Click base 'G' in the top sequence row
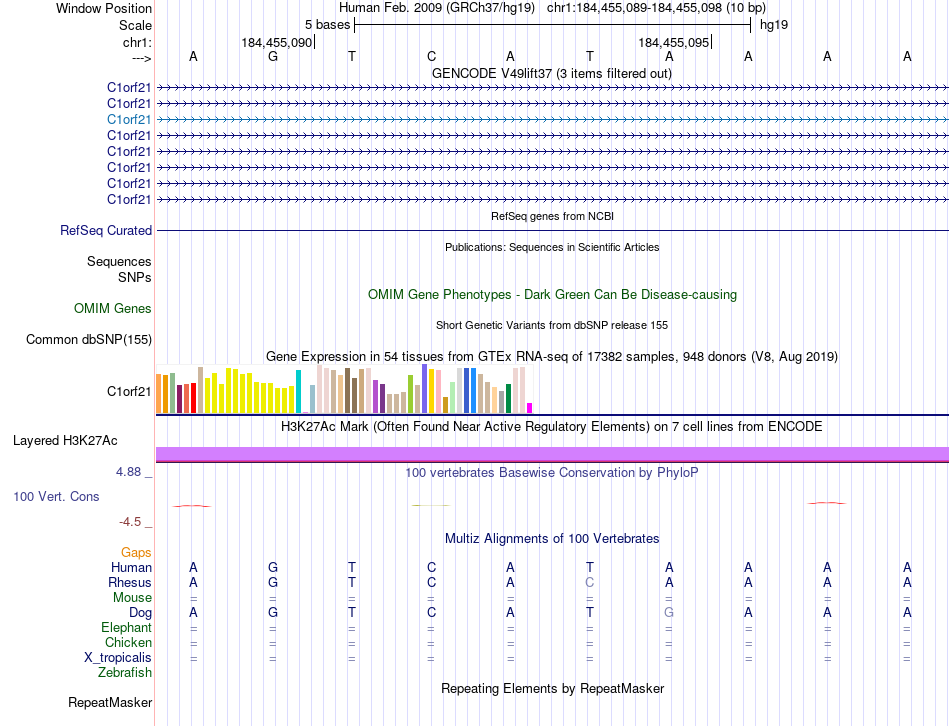The image size is (950, 726). [x=273, y=56]
